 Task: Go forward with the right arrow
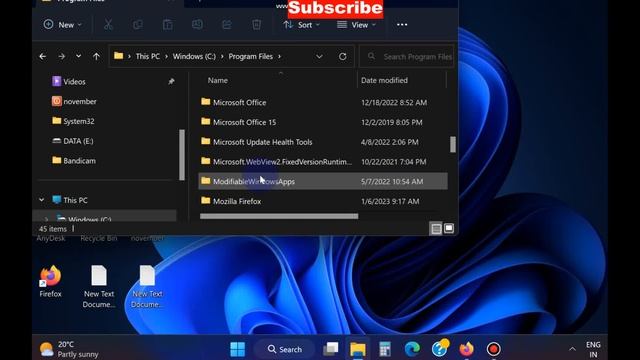(x=62, y=56)
